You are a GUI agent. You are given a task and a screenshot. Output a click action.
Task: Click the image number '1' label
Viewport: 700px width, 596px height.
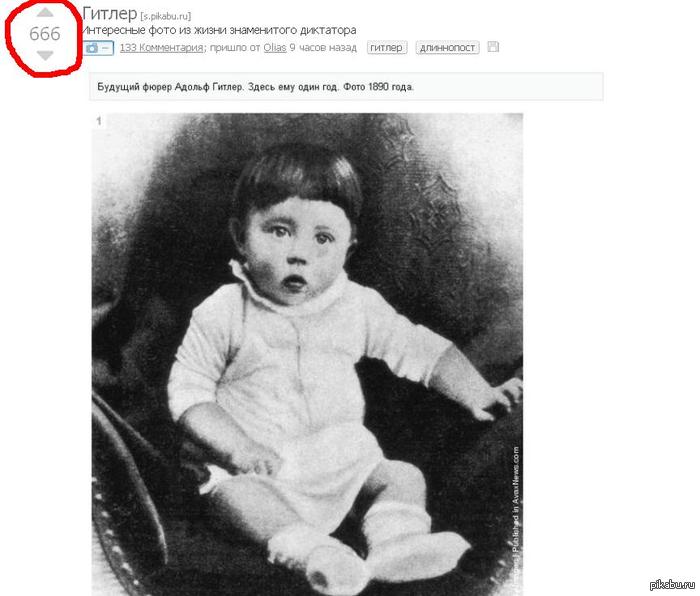(99, 121)
